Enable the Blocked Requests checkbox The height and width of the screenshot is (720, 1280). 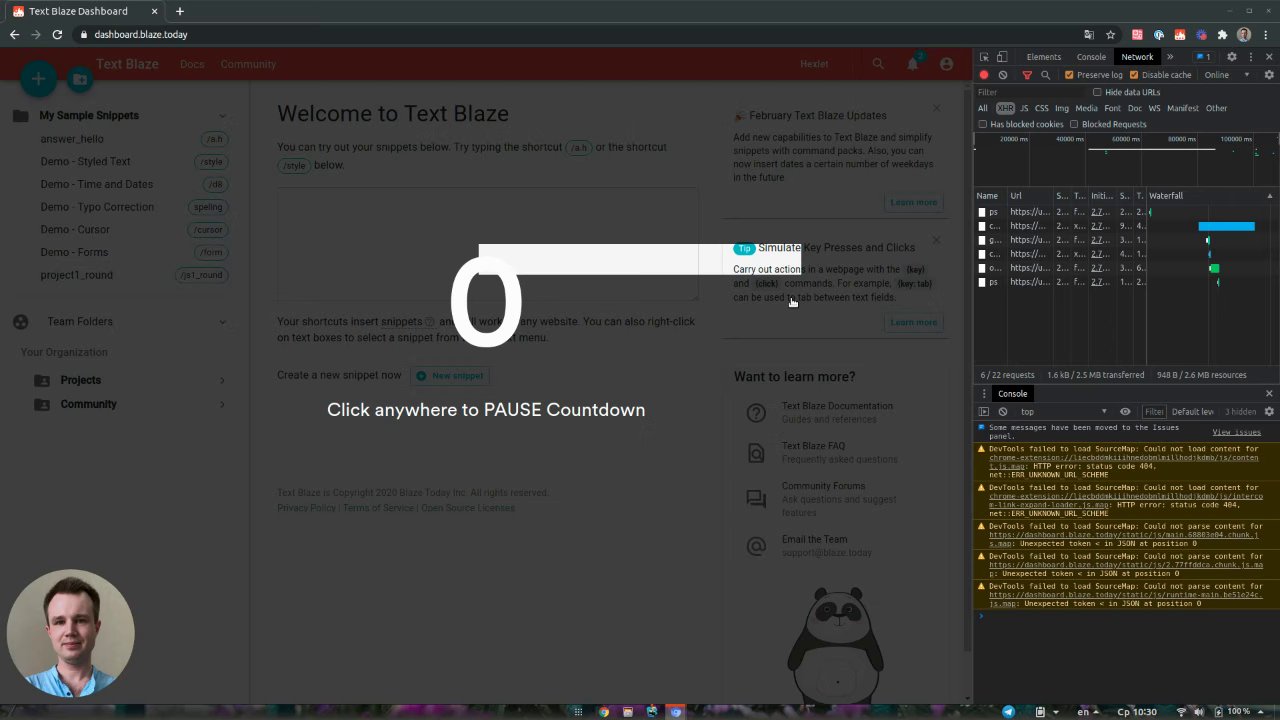[x=1074, y=124]
